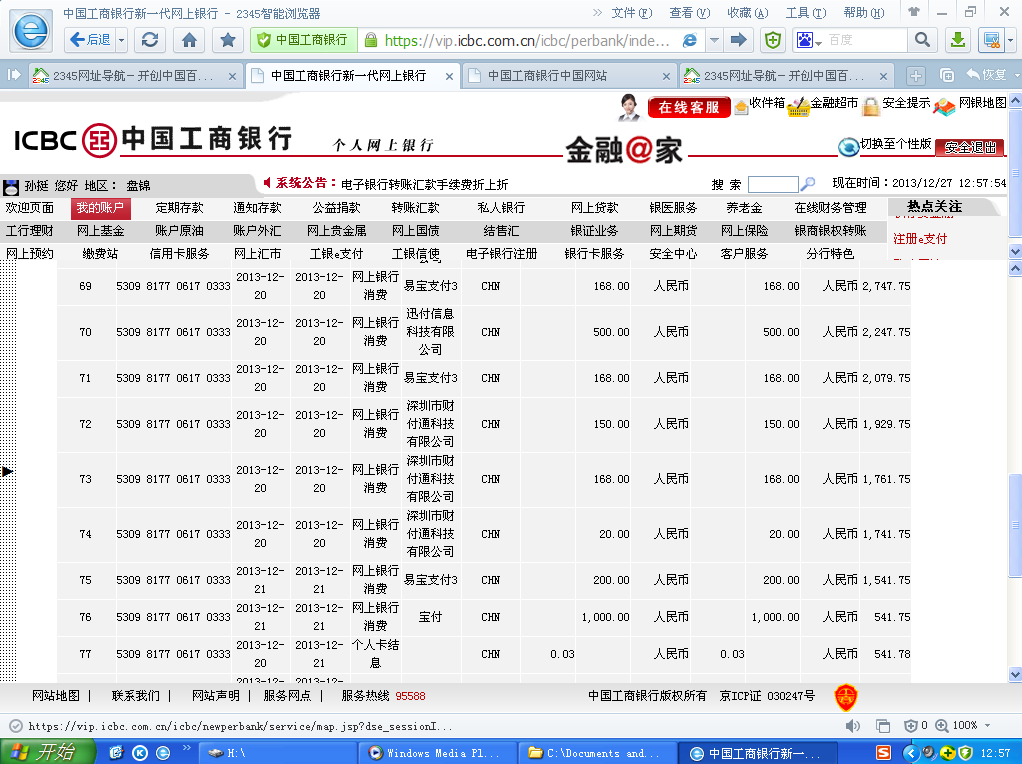This screenshot has height=764, width=1022.
Task: Open the zoom level 100% dropdown
Action: 988,726
